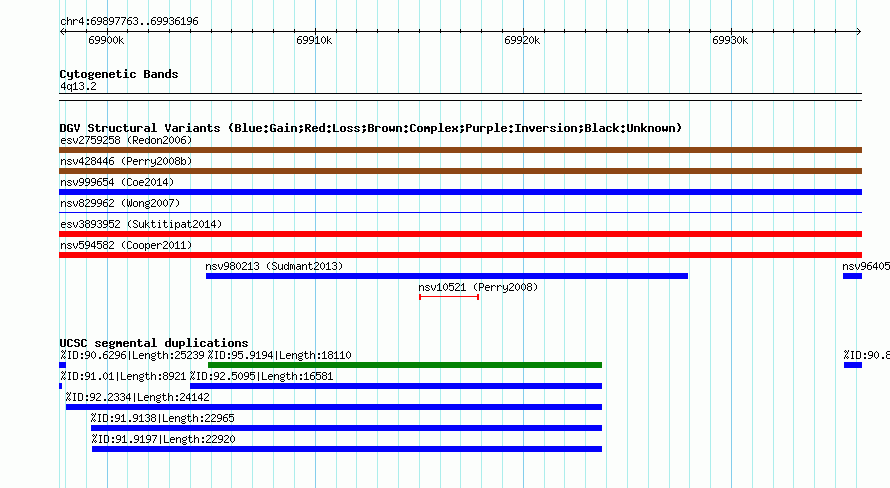Screen dimensions: 890x488
Task: Click the green 95.9194 segmental duplication bar
Action: pos(405,365)
